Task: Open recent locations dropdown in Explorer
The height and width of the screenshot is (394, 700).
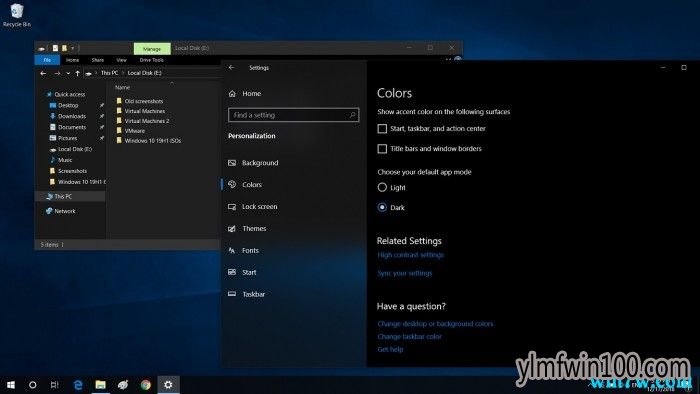Action: pyautogui.click(x=68, y=73)
